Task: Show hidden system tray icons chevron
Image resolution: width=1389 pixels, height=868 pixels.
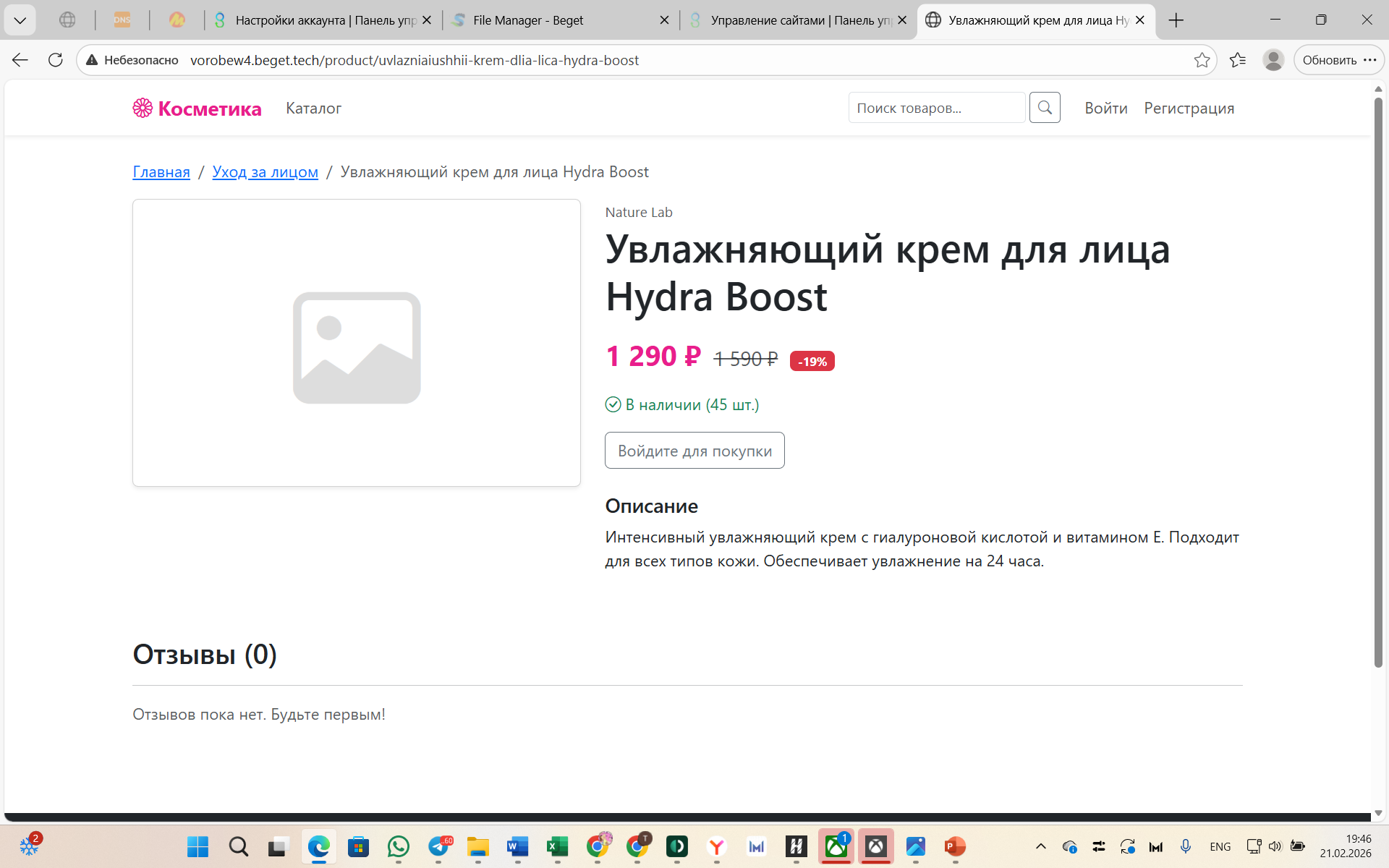Action: click(1040, 846)
